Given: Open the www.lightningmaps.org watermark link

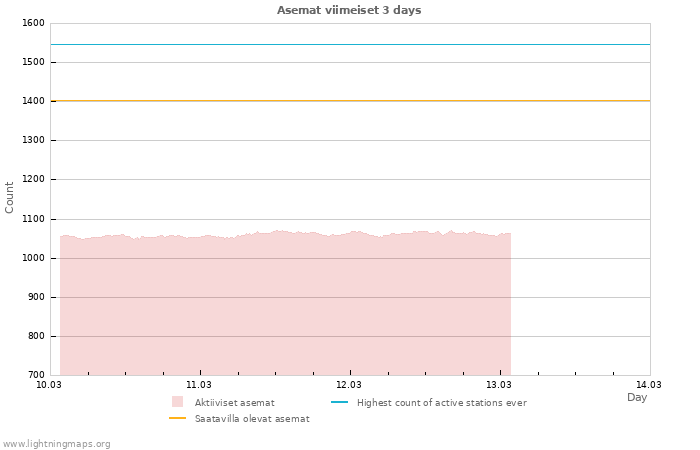Looking at the screenshot, I should pos(57,443).
